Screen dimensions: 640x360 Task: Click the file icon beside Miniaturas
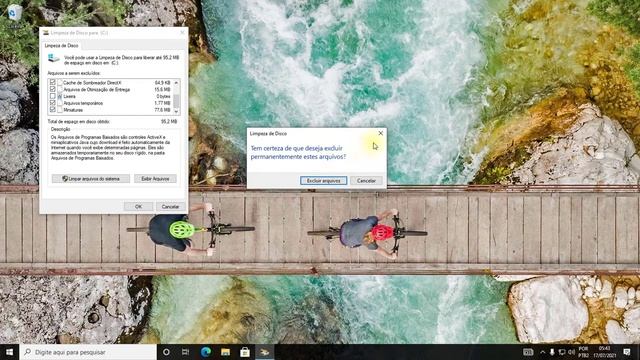click(60, 110)
